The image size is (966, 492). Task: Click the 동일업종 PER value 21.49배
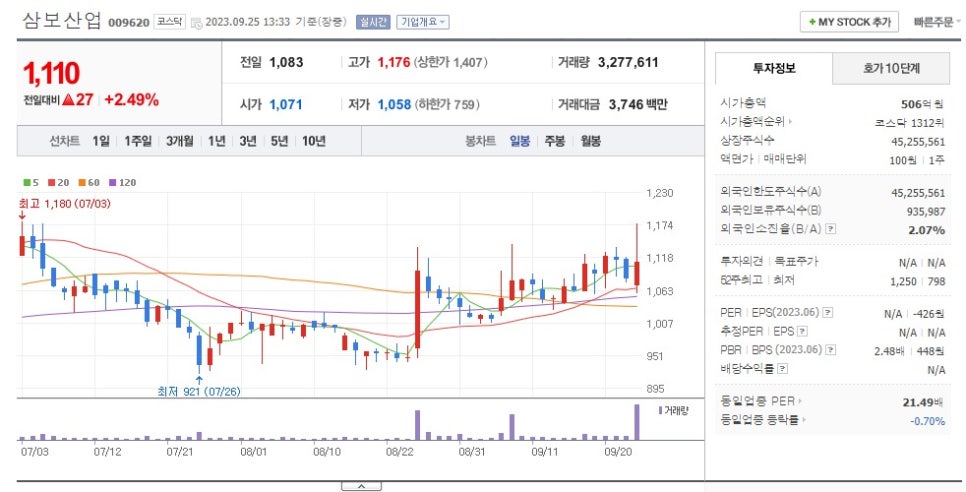click(922, 403)
